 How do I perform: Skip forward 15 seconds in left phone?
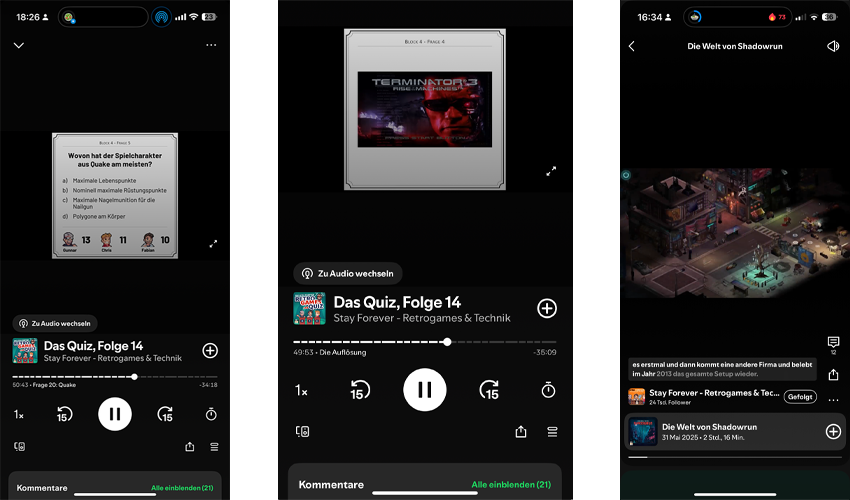click(x=165, y=414)
